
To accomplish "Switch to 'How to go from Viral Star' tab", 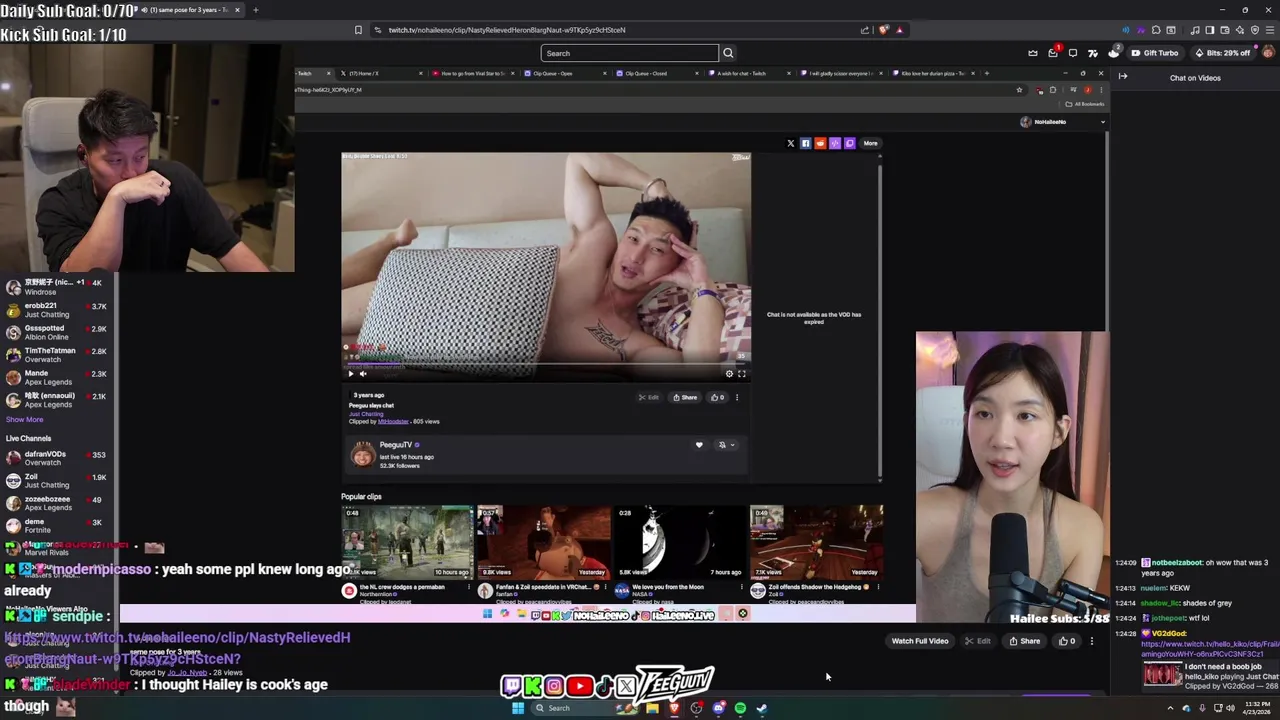I will coord(472,73).
